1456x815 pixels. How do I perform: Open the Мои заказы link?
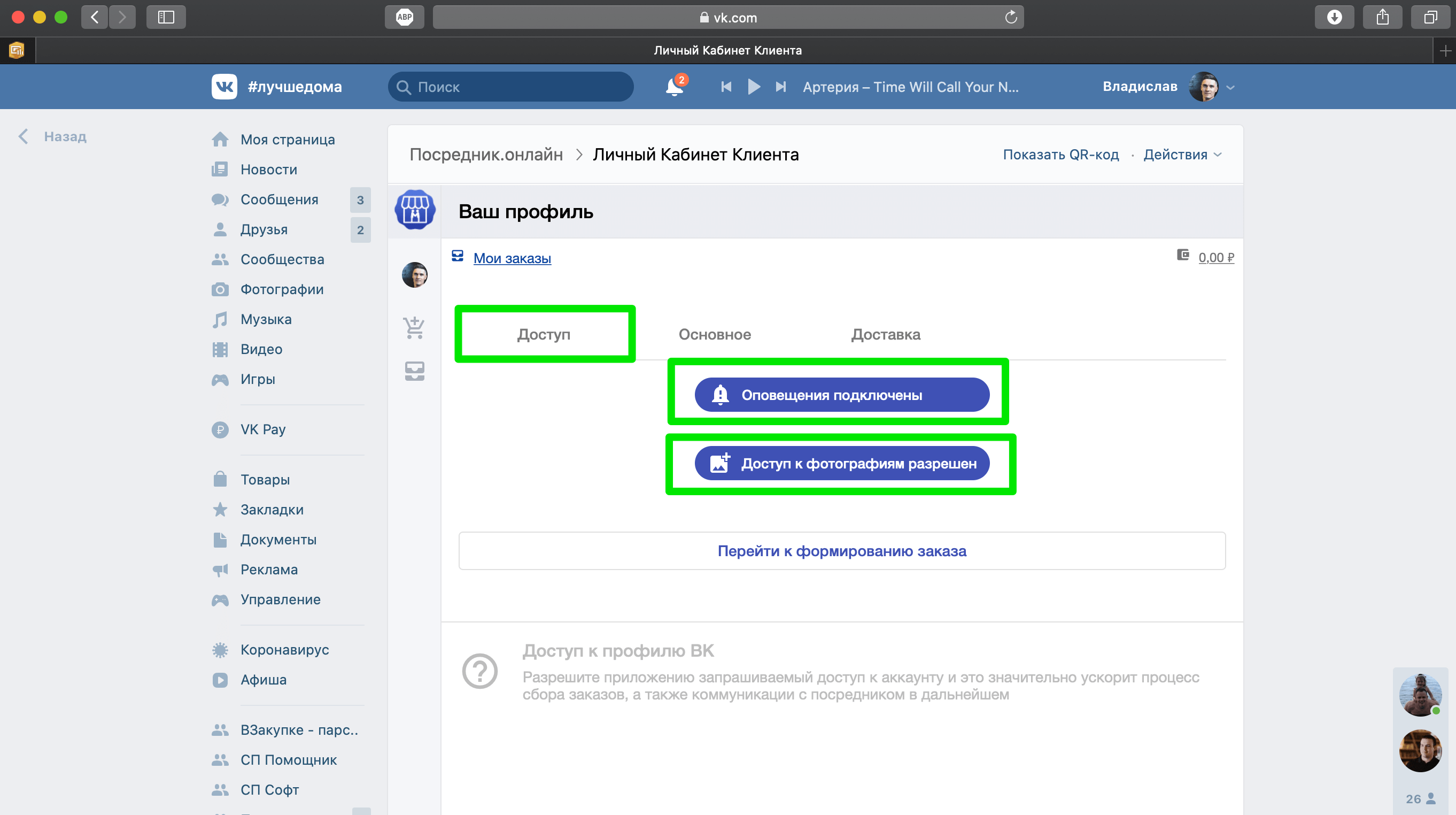[512, 258]
